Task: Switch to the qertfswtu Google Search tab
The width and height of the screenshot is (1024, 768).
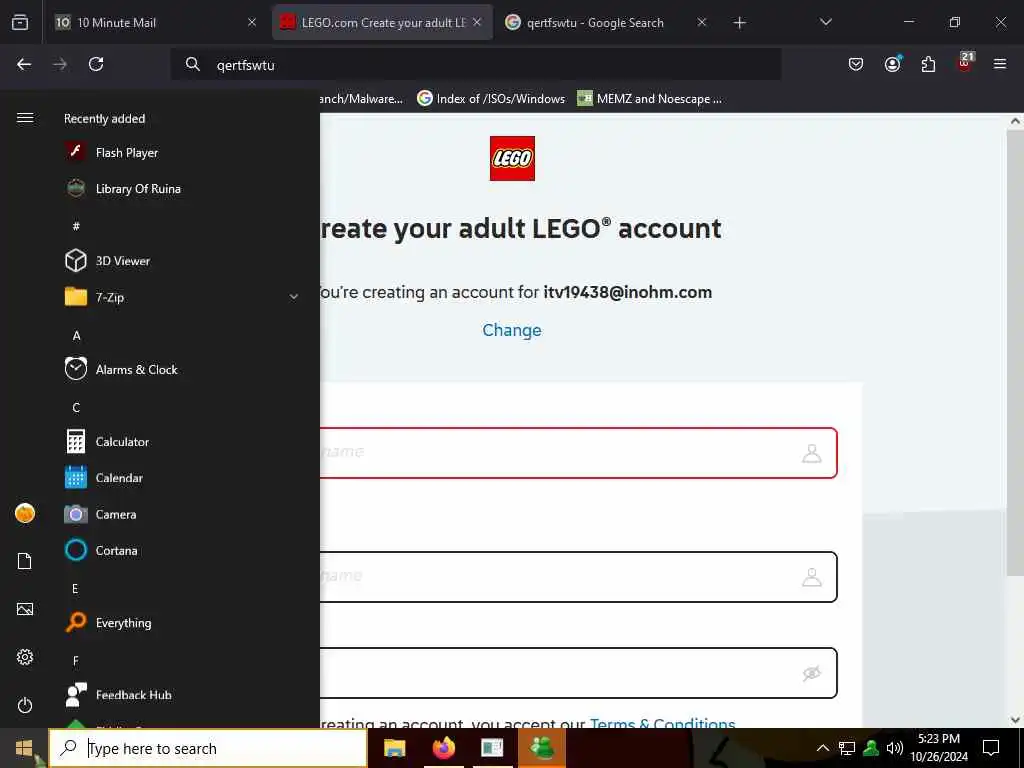Action: point(605,22)
